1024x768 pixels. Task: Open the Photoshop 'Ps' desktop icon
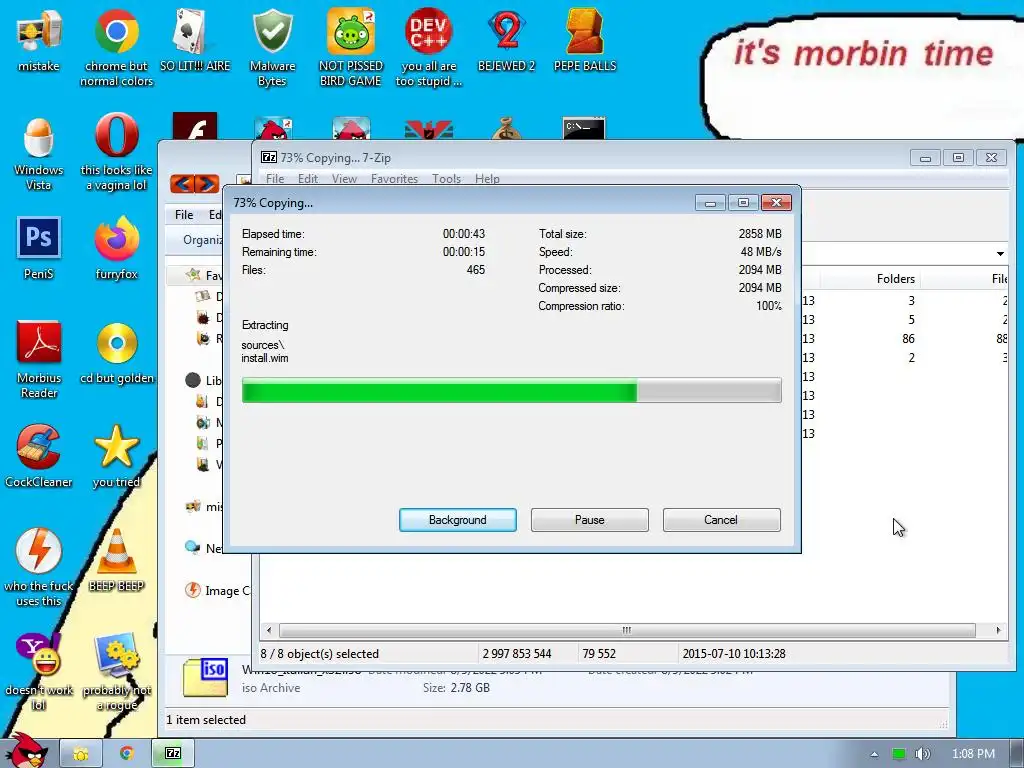point(39,248)
